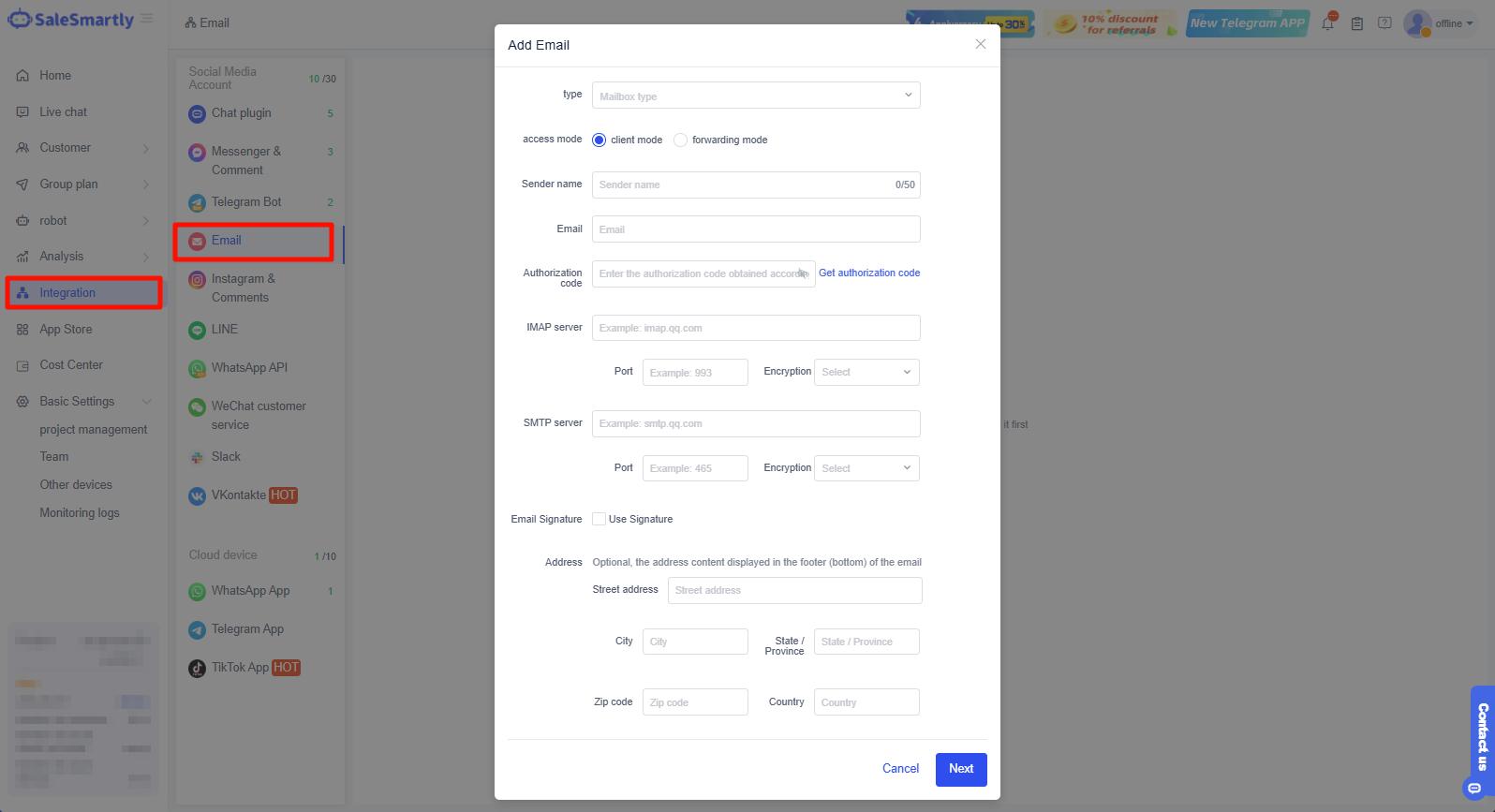Click the WeChat customer service icon
Viewport: 1495px width, 812px height.
[197, 406]
